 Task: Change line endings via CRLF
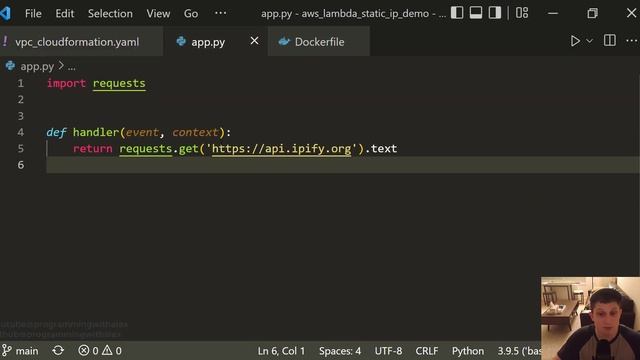(427, 351)
